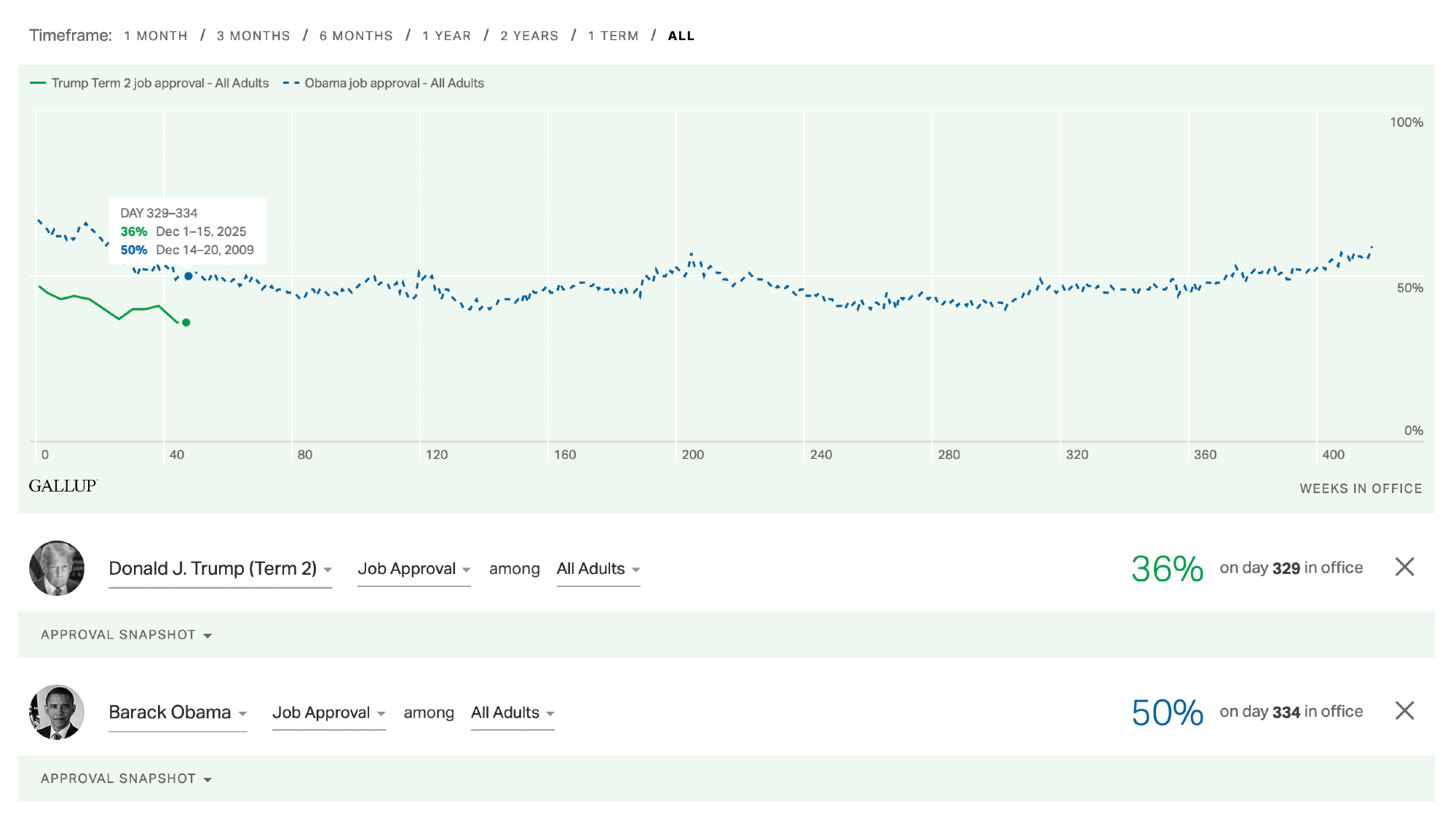This screenshot has width=1456, height=818.
Task: Toggle Obama job approval legend line
Action: pos(384,83)
